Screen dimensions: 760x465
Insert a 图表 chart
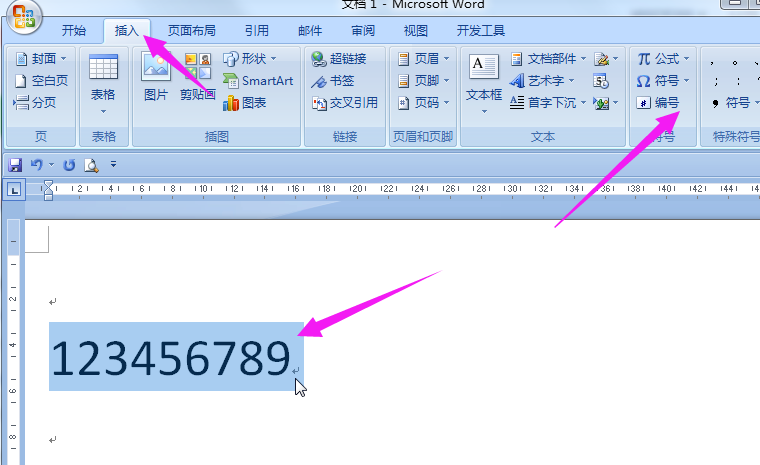point(245,103)
